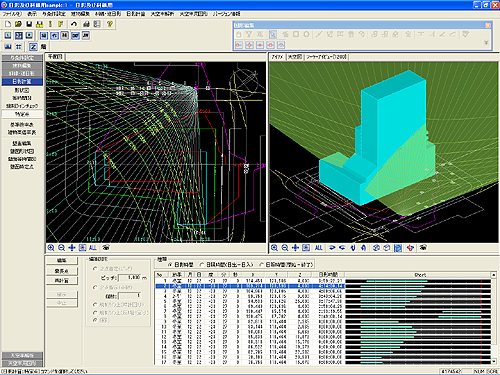The width and height of the screenshot is (500, 375).
Task: Click window zoom icon under plan view
Action: coord(82,248)
